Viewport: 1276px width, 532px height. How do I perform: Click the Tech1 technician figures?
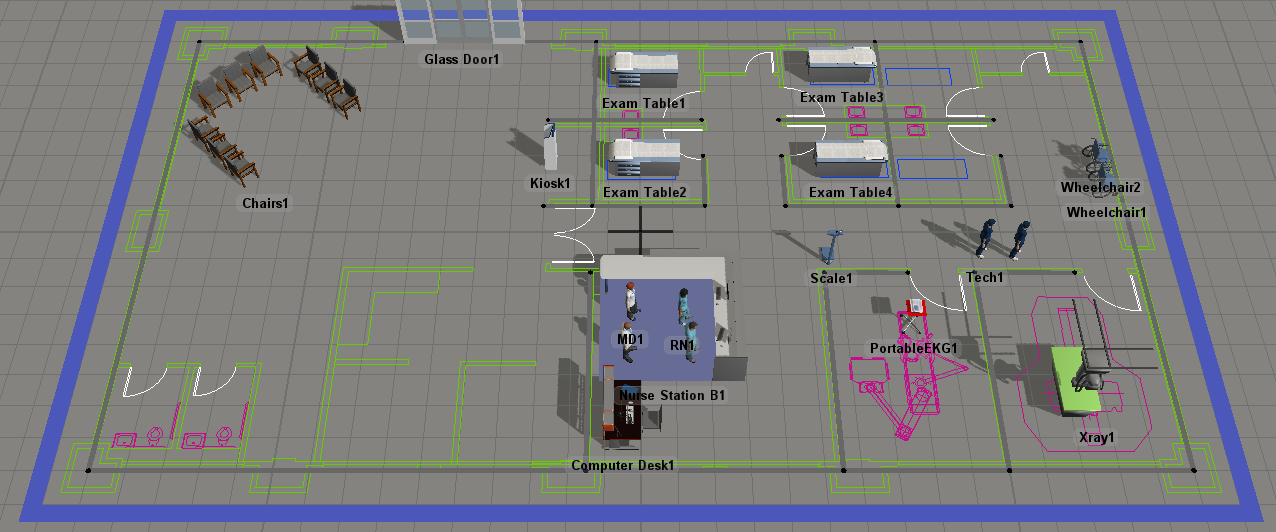tap(1003, 240)
